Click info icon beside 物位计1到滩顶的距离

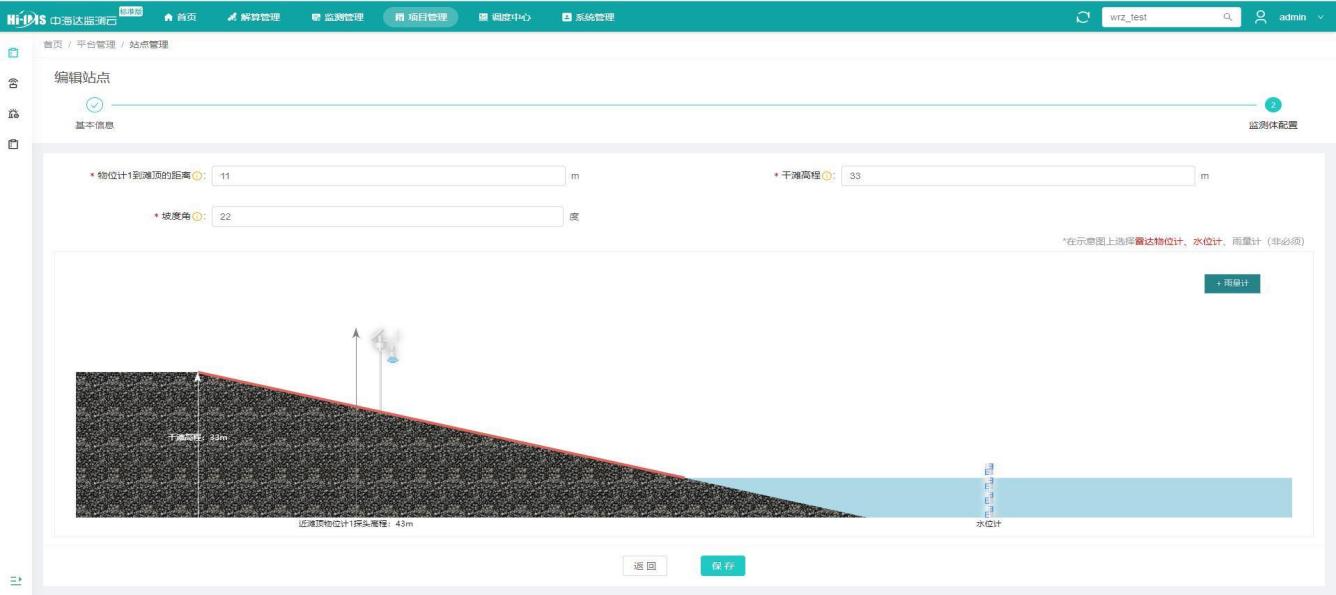(x=197, y=176)
